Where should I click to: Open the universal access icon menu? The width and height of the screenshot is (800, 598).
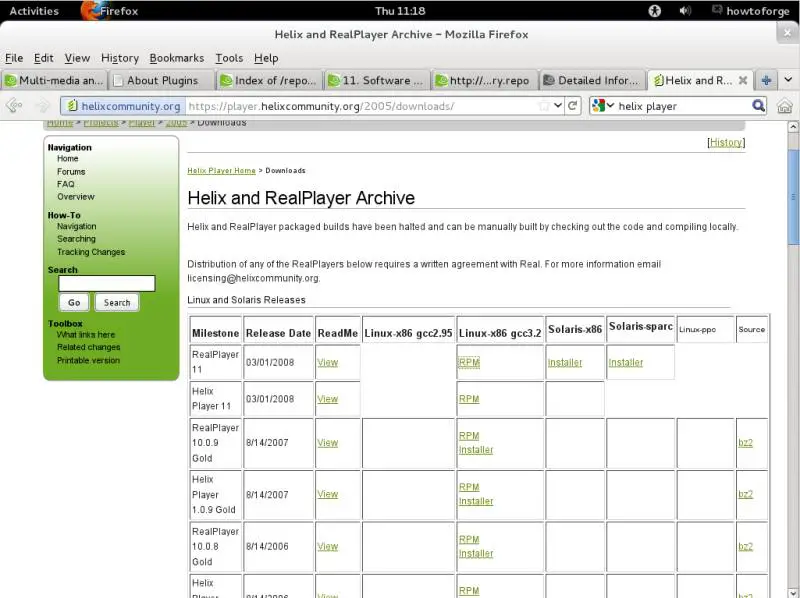[x=655, y=11]
